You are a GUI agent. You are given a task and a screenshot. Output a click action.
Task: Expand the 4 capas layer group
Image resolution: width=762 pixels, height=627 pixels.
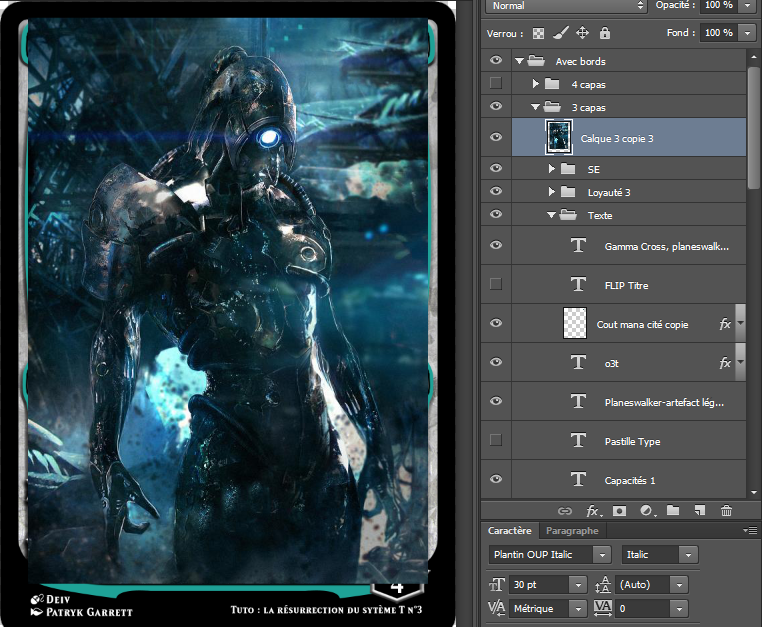tap(536, 84)
